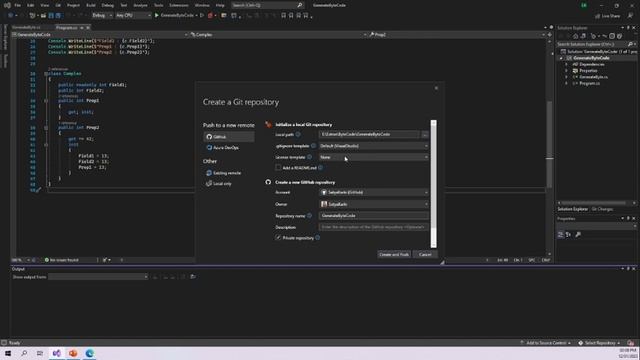
Task: Click Select Repository in status bar
Action: pos(600,343)
